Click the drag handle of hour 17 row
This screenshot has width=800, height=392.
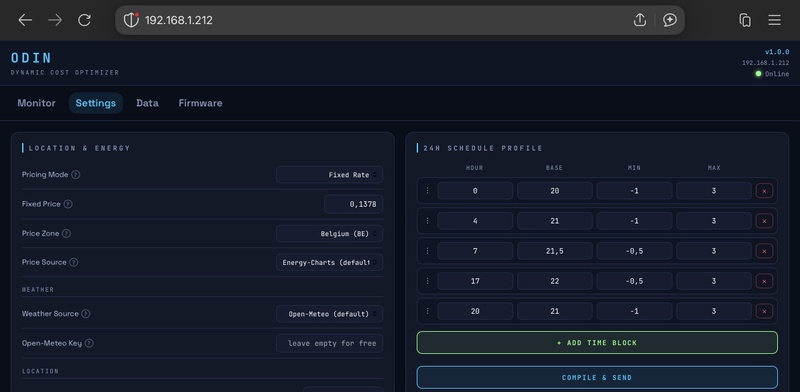428,281
